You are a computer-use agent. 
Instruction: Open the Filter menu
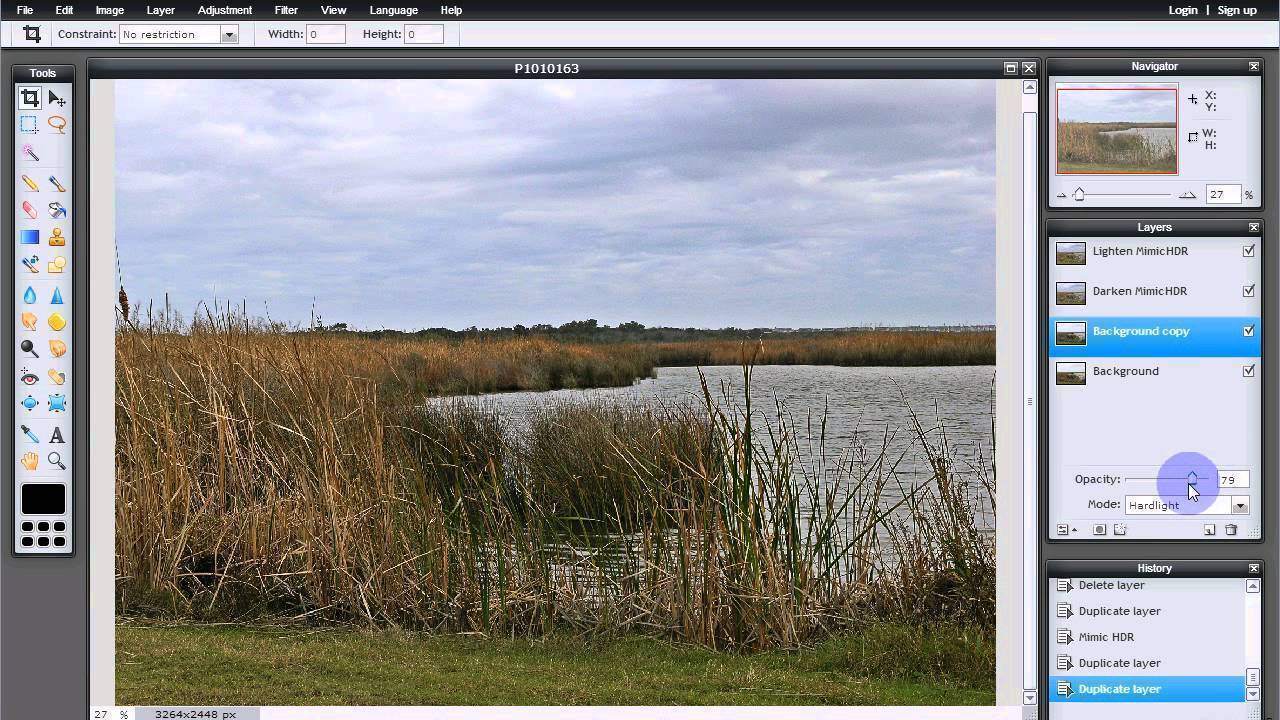click(x=286, y=10)
